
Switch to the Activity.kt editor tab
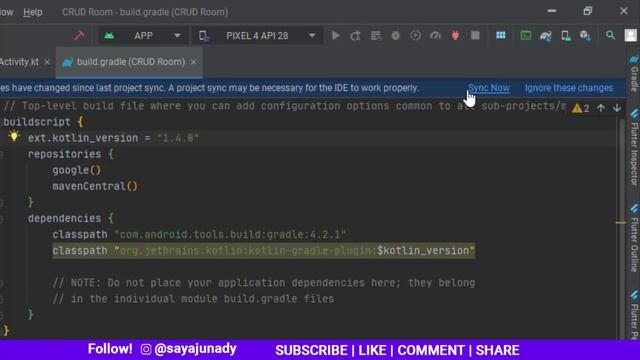click(19, 62)
